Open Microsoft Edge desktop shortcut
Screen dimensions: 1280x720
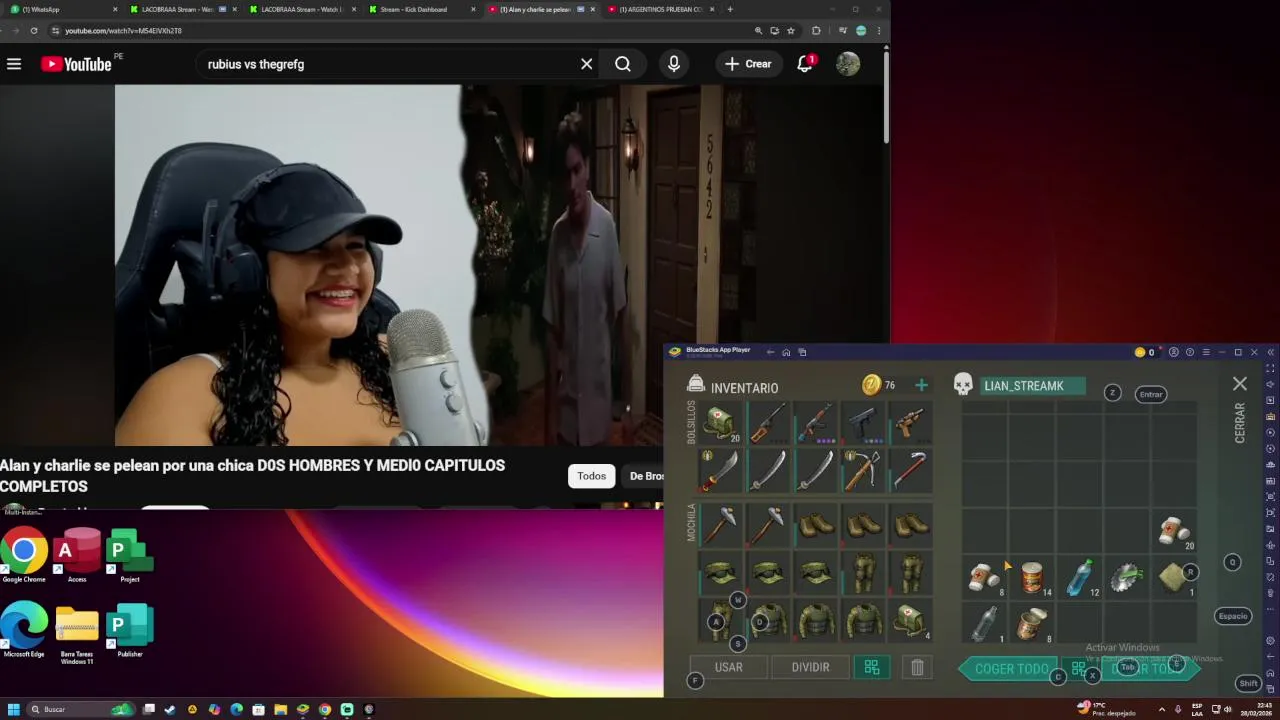24,630
